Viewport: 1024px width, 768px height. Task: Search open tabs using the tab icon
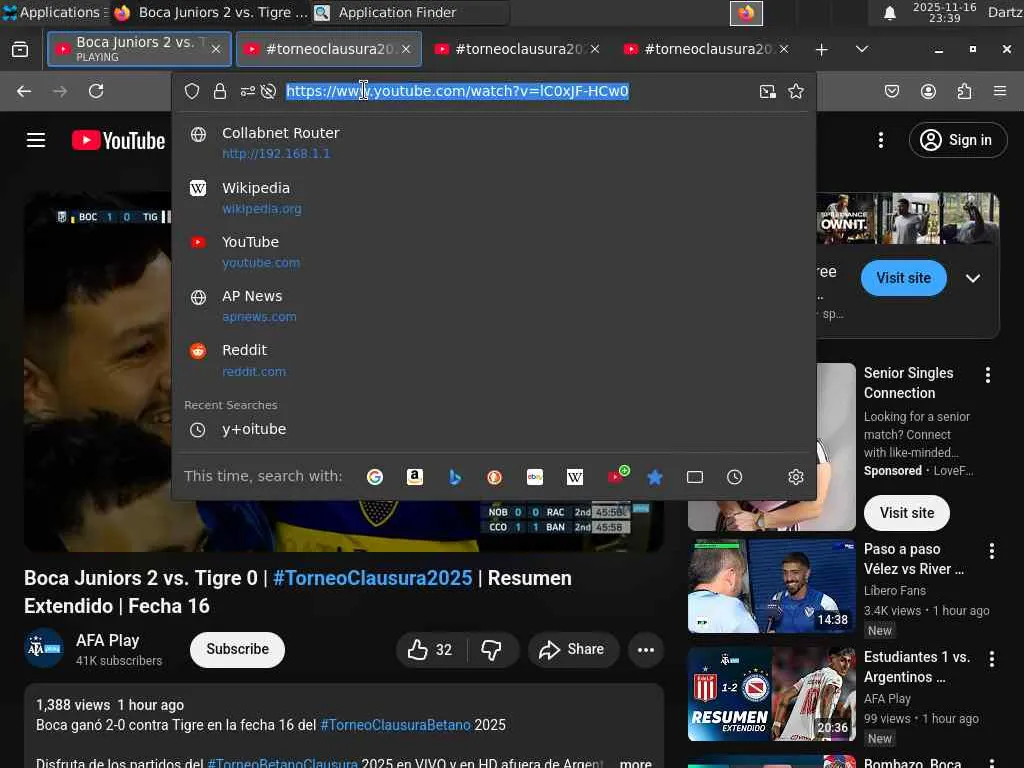point(695,477)
